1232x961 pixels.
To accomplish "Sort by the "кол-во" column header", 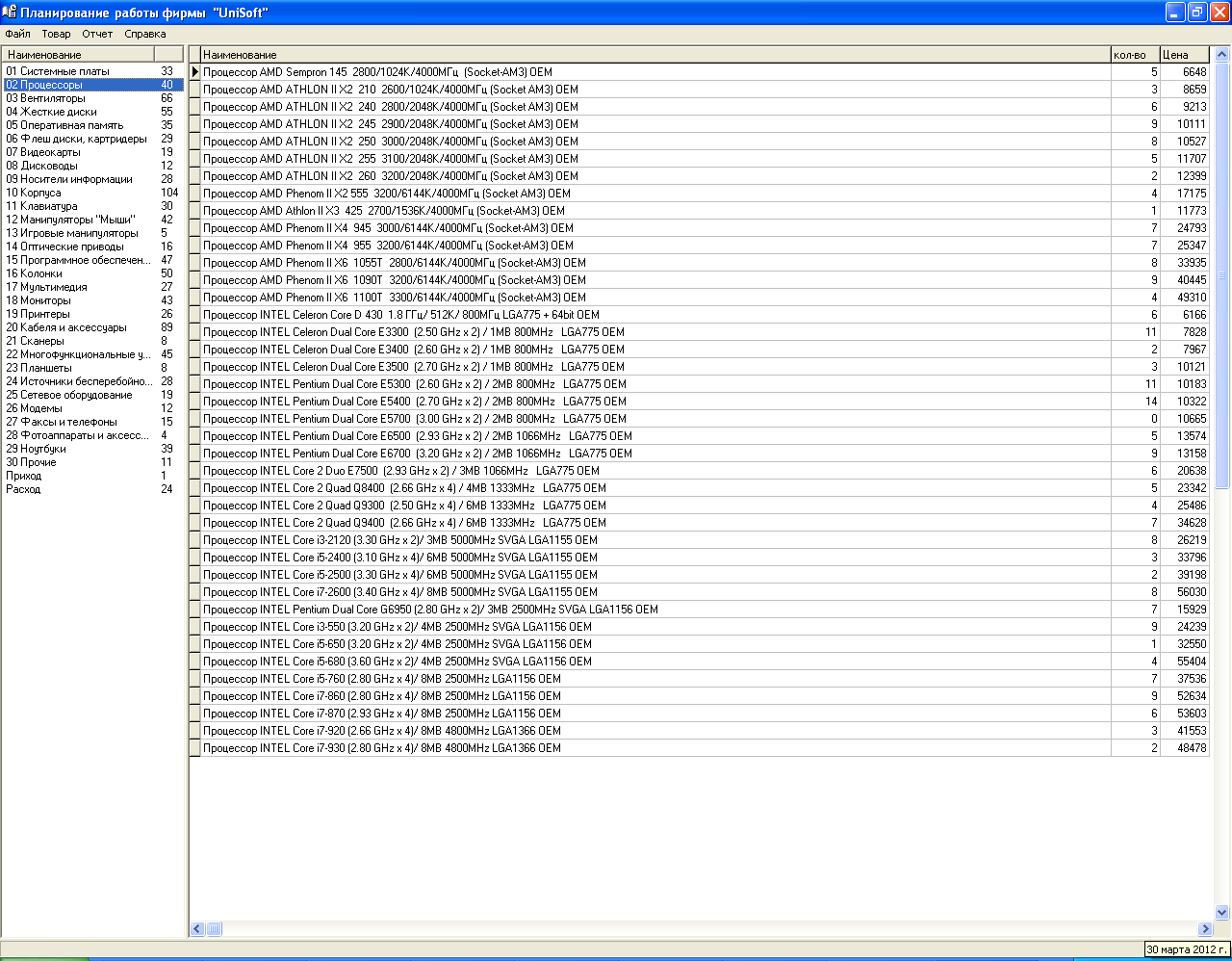I will click(1135, 55).
